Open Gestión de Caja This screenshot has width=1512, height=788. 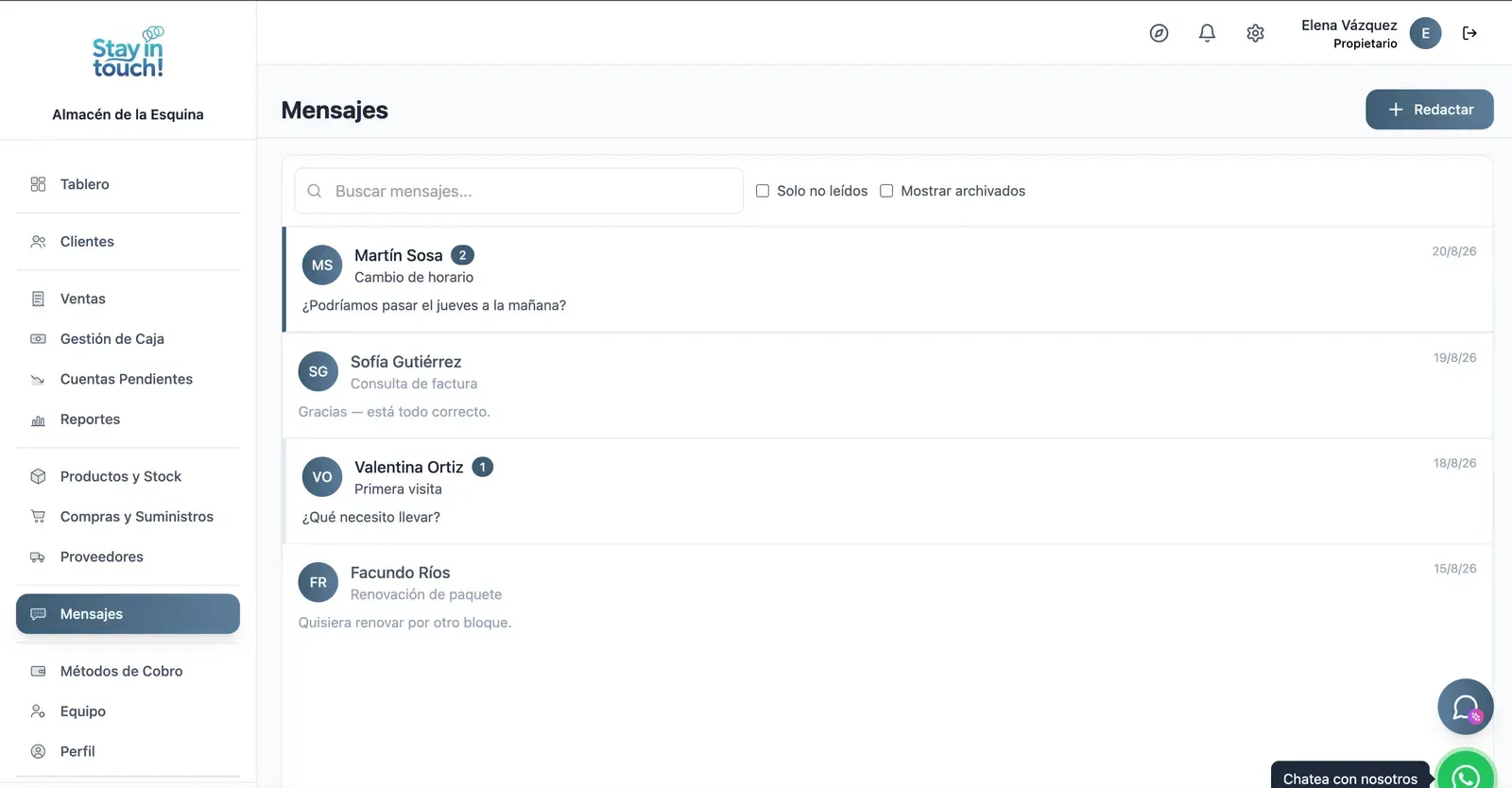click(128, 339)
